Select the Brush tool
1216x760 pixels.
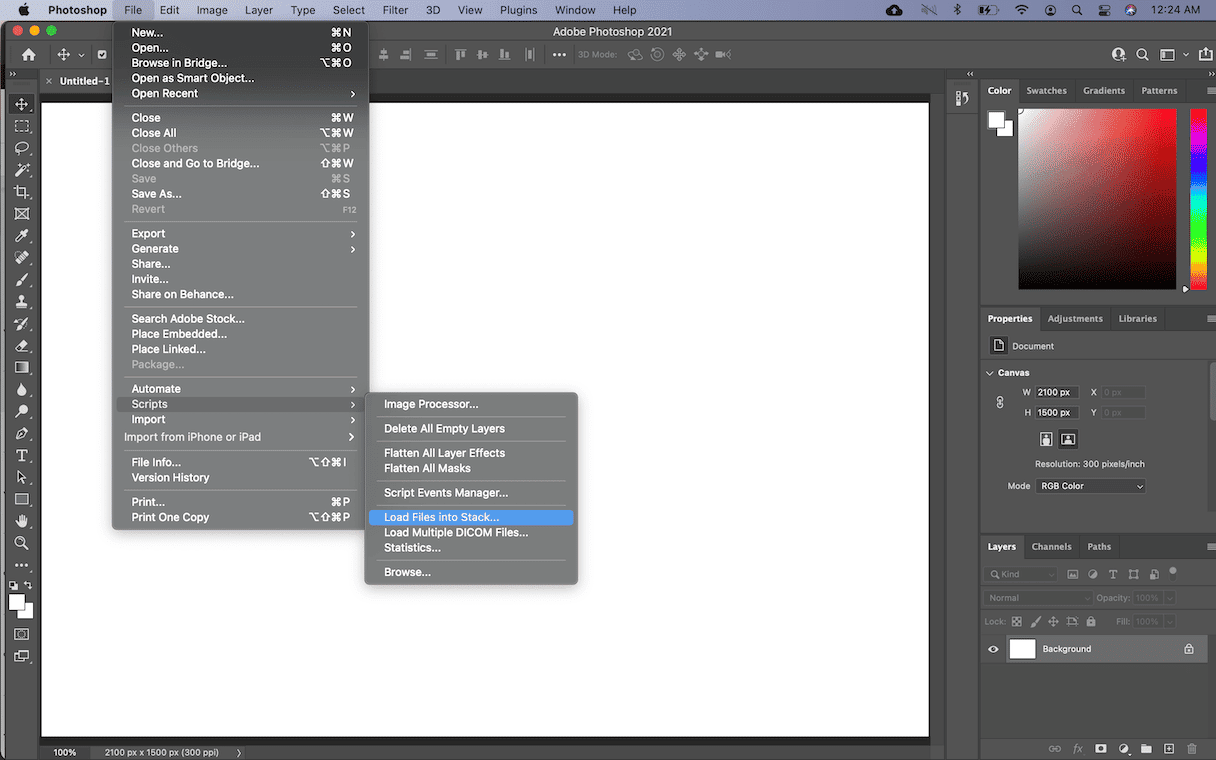[22, 280]
